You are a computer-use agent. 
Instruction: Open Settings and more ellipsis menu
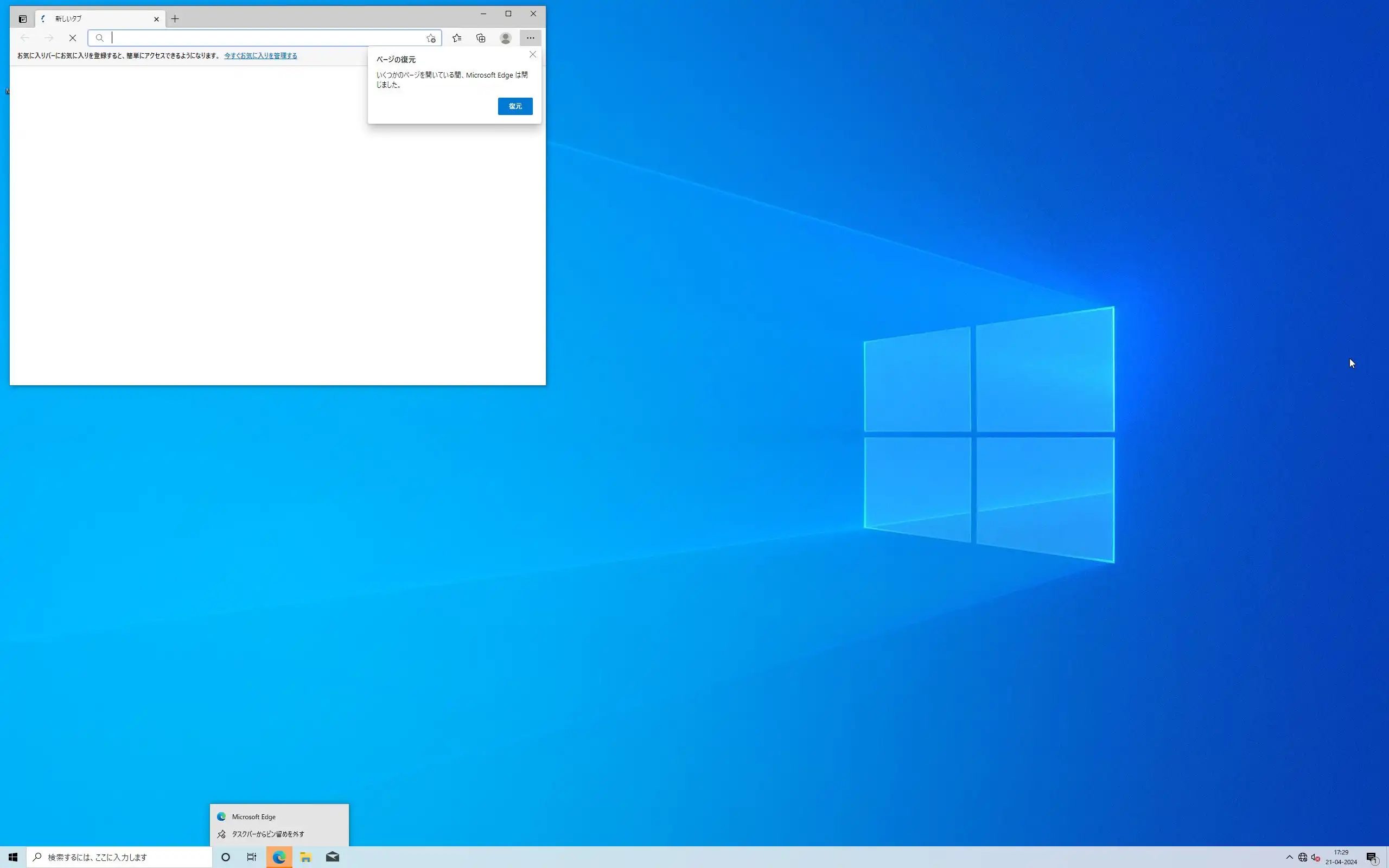point(530,38)
